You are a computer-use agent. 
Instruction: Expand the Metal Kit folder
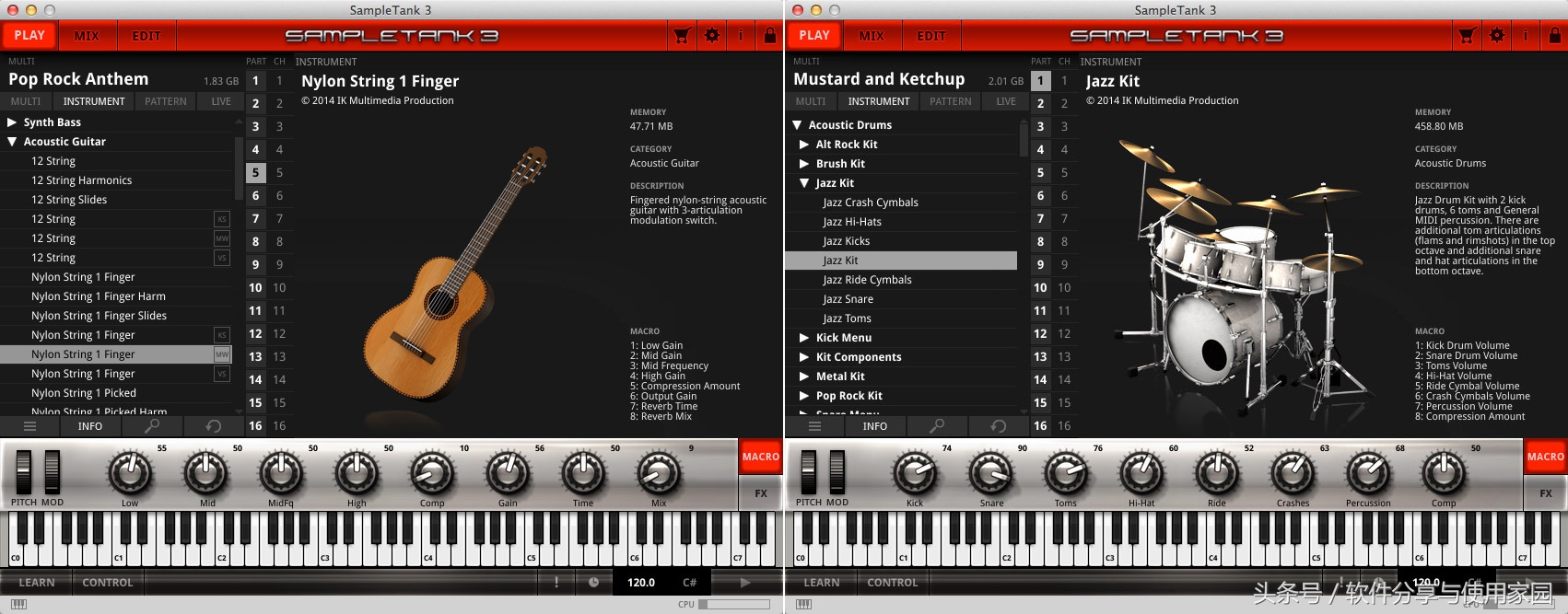804,377
